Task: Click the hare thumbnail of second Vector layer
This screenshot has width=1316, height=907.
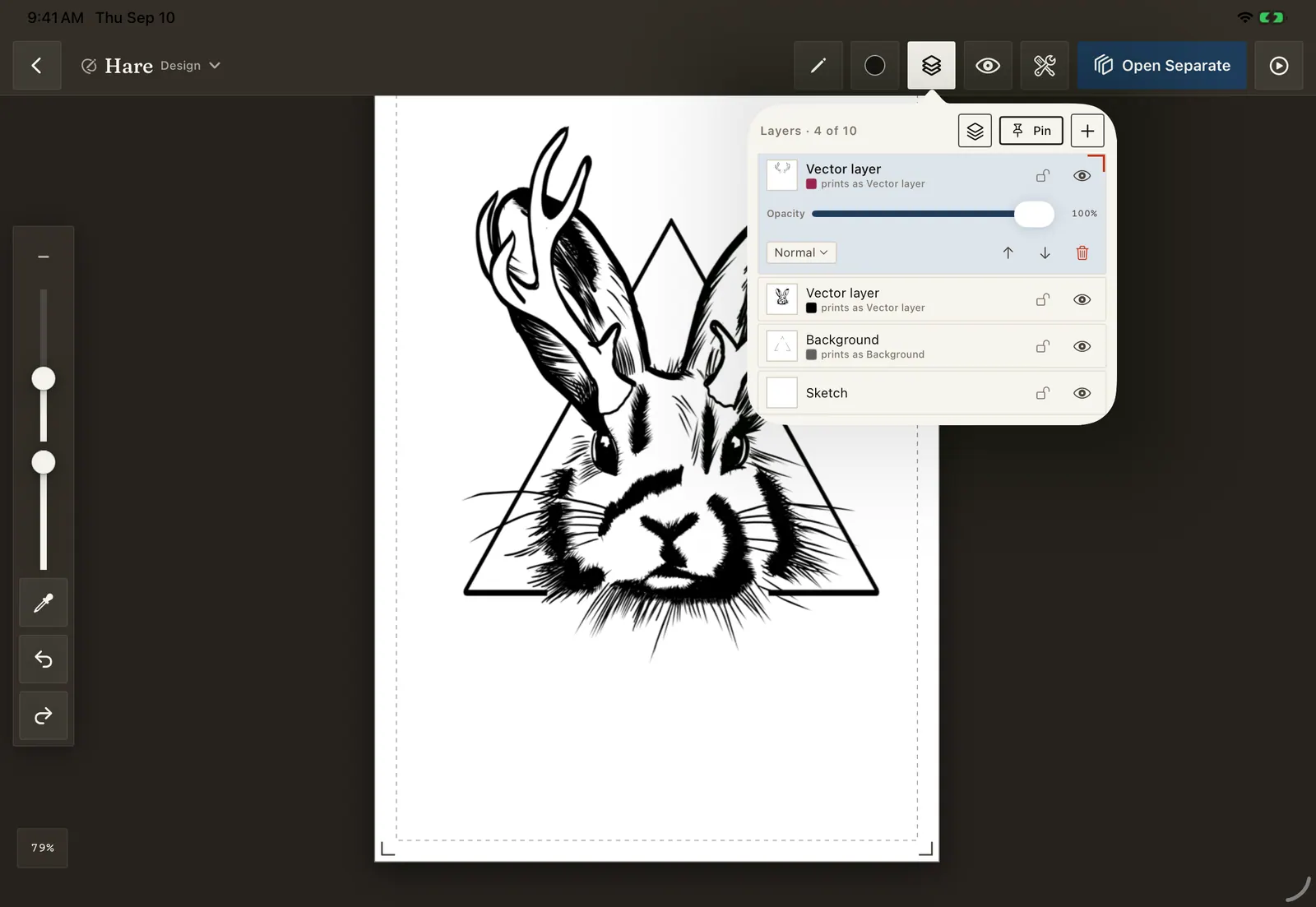Action: pos(782,299)
